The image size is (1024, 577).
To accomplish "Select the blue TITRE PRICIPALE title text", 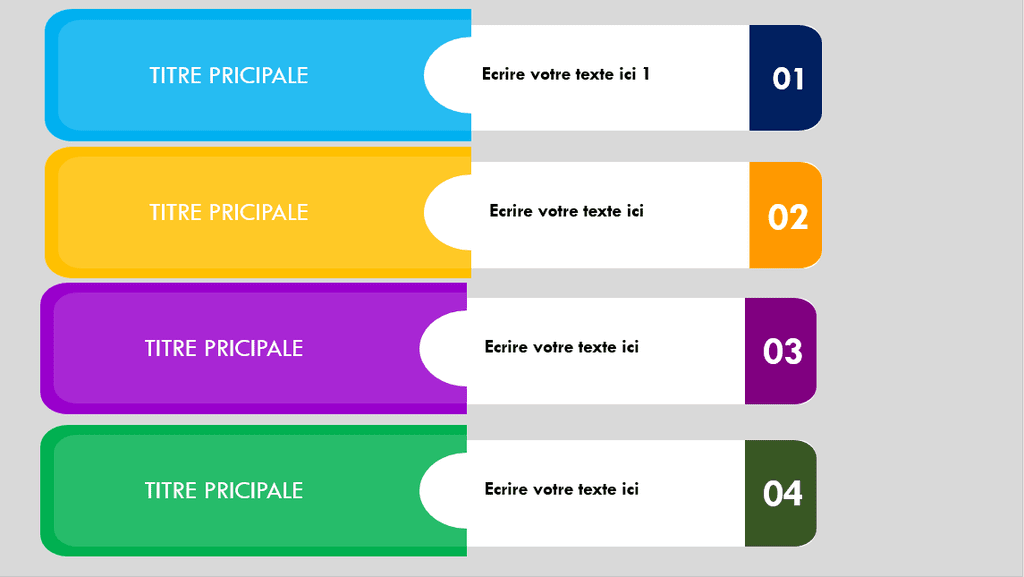I will pyautogui.click(x=229, y=75).
